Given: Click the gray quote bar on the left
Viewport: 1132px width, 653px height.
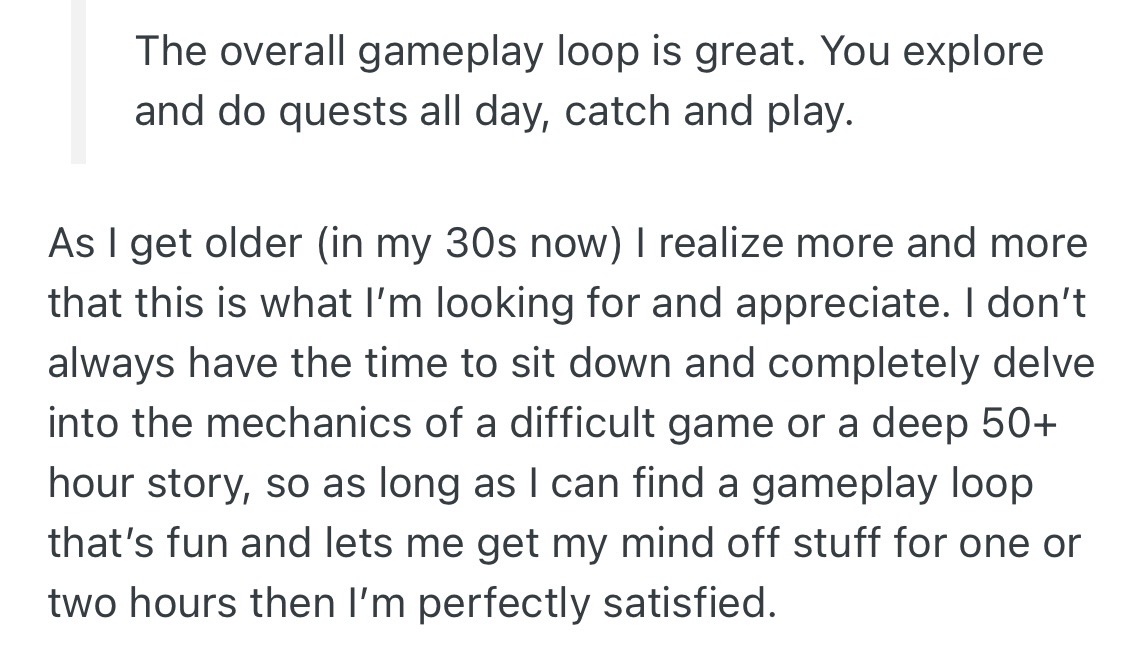Looking at the screenshot, I should click(78, 80).
